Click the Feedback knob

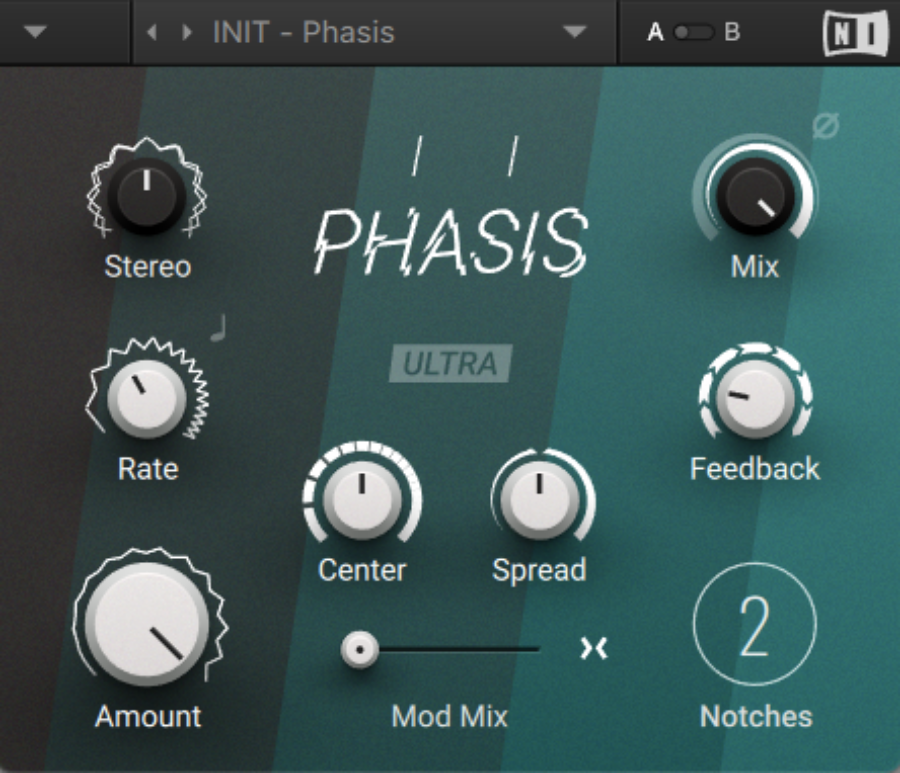753,400
